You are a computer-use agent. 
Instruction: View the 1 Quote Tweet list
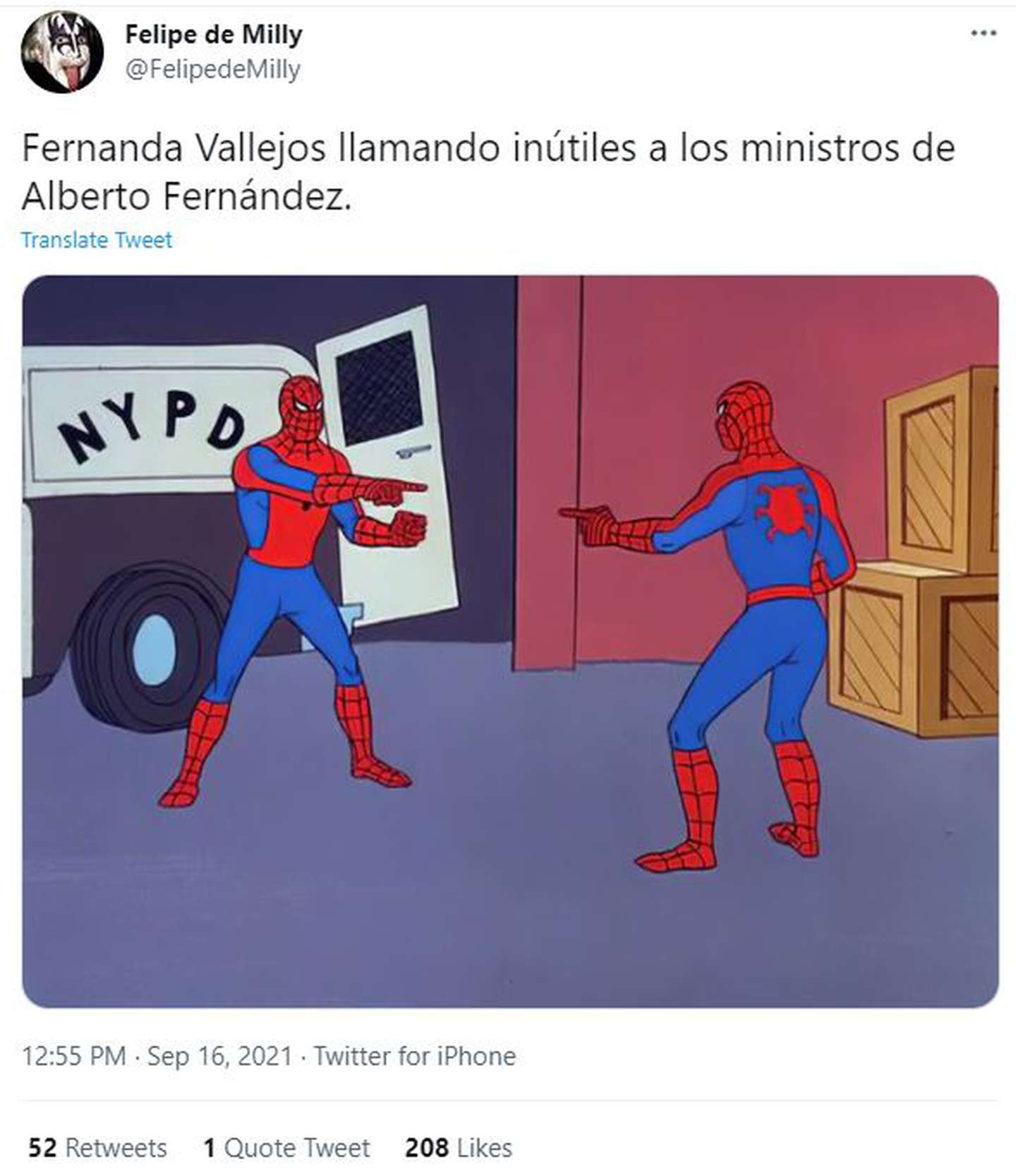(286, 1147)
